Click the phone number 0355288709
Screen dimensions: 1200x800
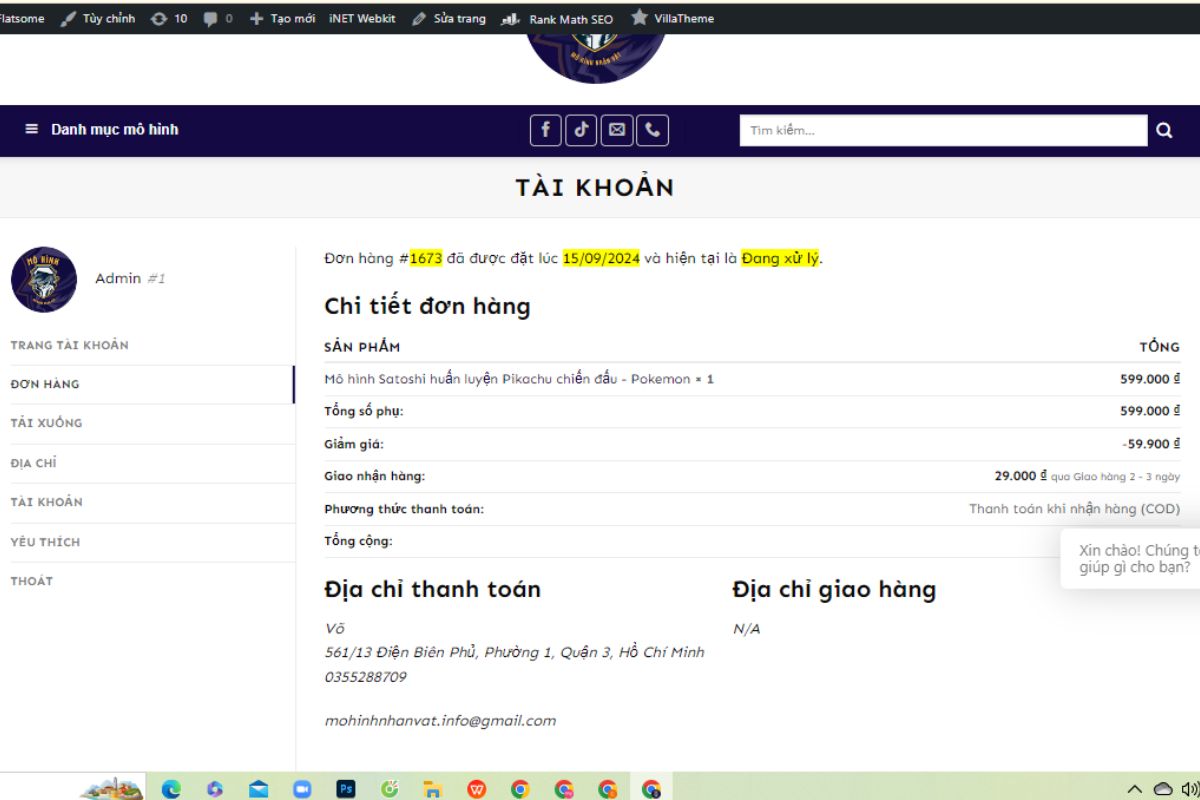pos(366,677)
